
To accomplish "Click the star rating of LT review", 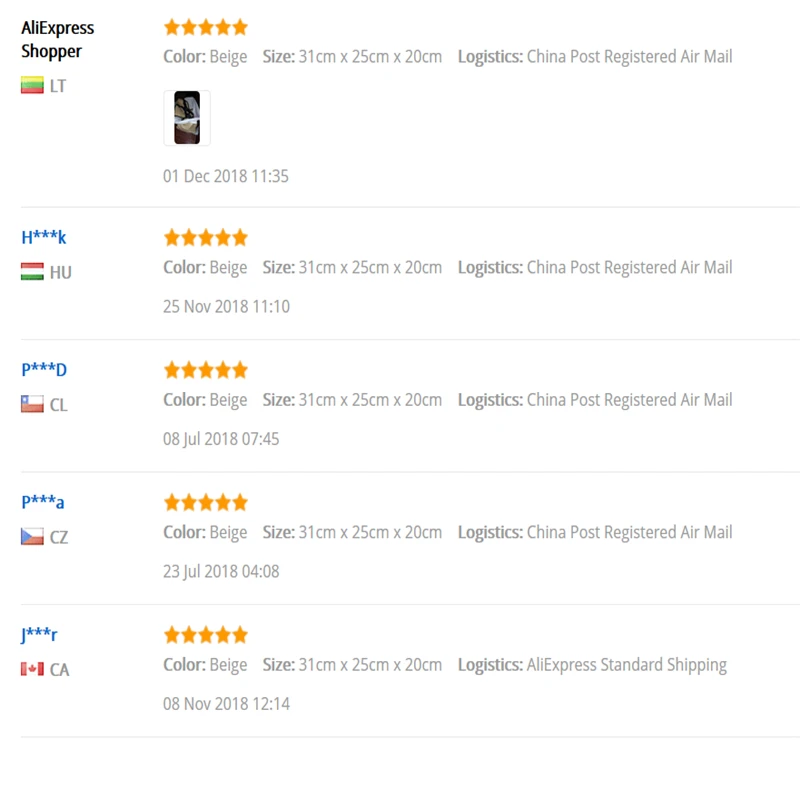I will [x=206, y=27].
